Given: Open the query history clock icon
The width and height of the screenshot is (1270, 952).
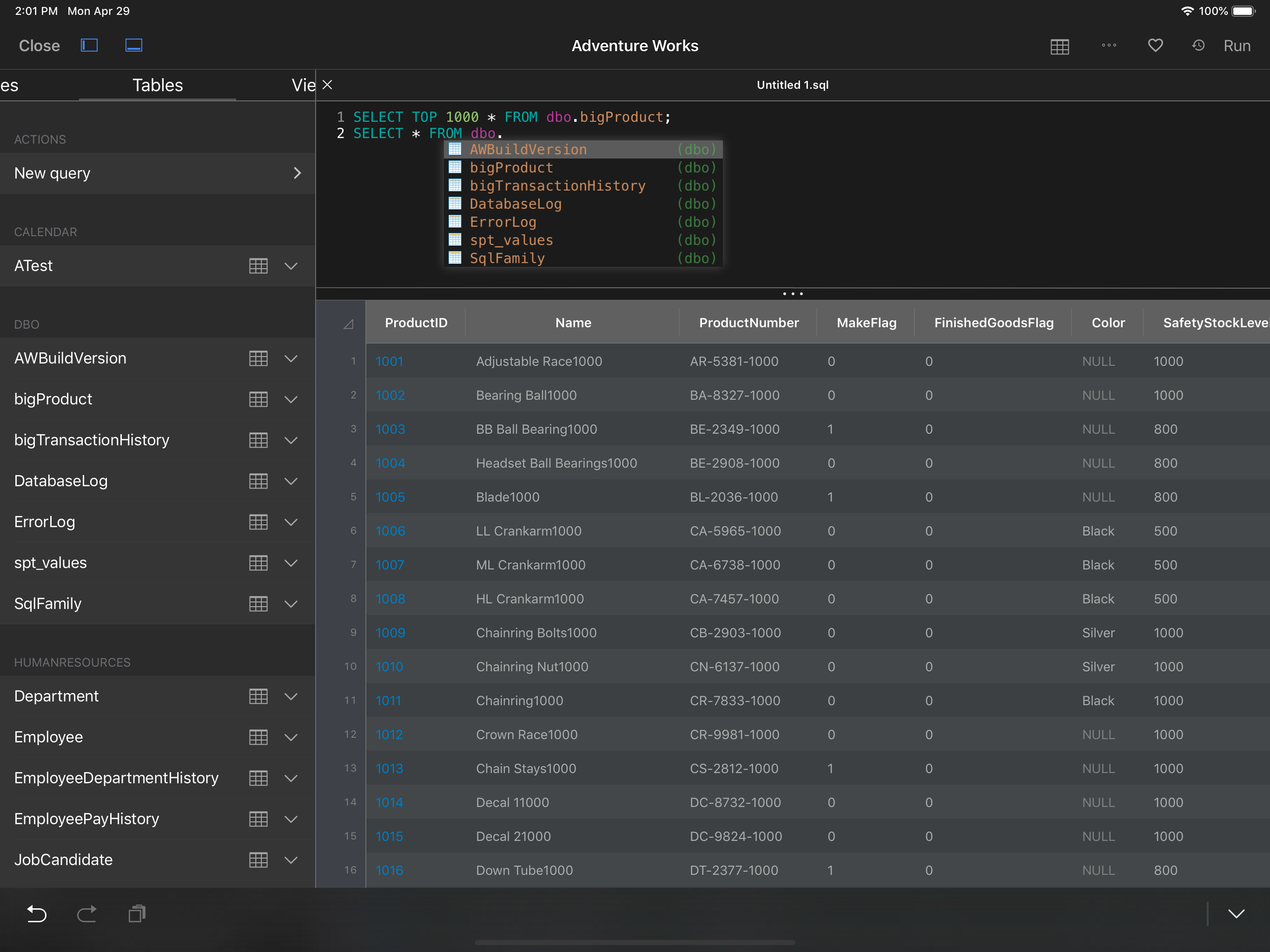Looking at the screenshot, I should click(1198, 46).
